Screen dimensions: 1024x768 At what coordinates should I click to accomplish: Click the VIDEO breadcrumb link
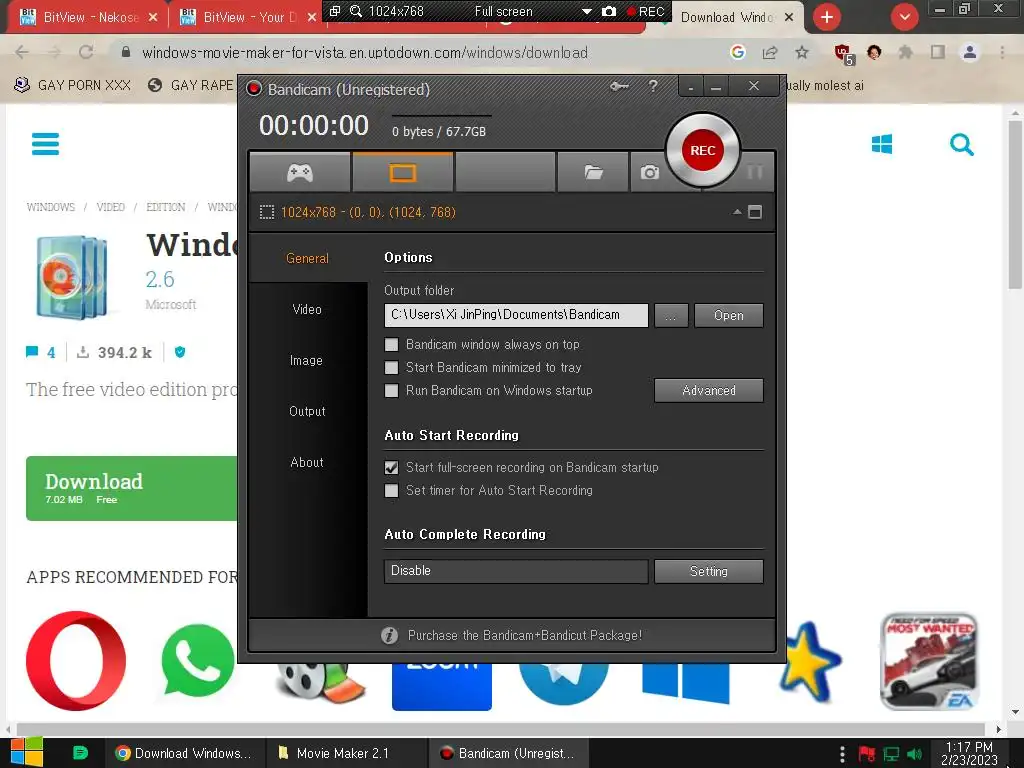(110, 207)
